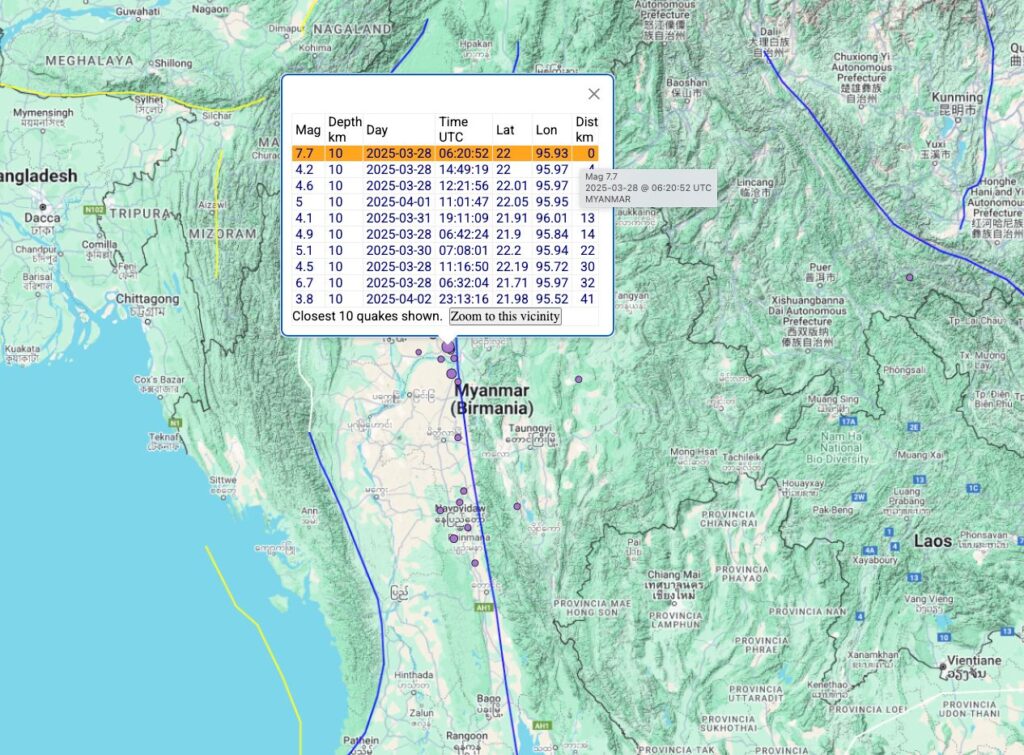
Task: Click the large purple quake marker below popup
Action: click(x=447, y=346)
